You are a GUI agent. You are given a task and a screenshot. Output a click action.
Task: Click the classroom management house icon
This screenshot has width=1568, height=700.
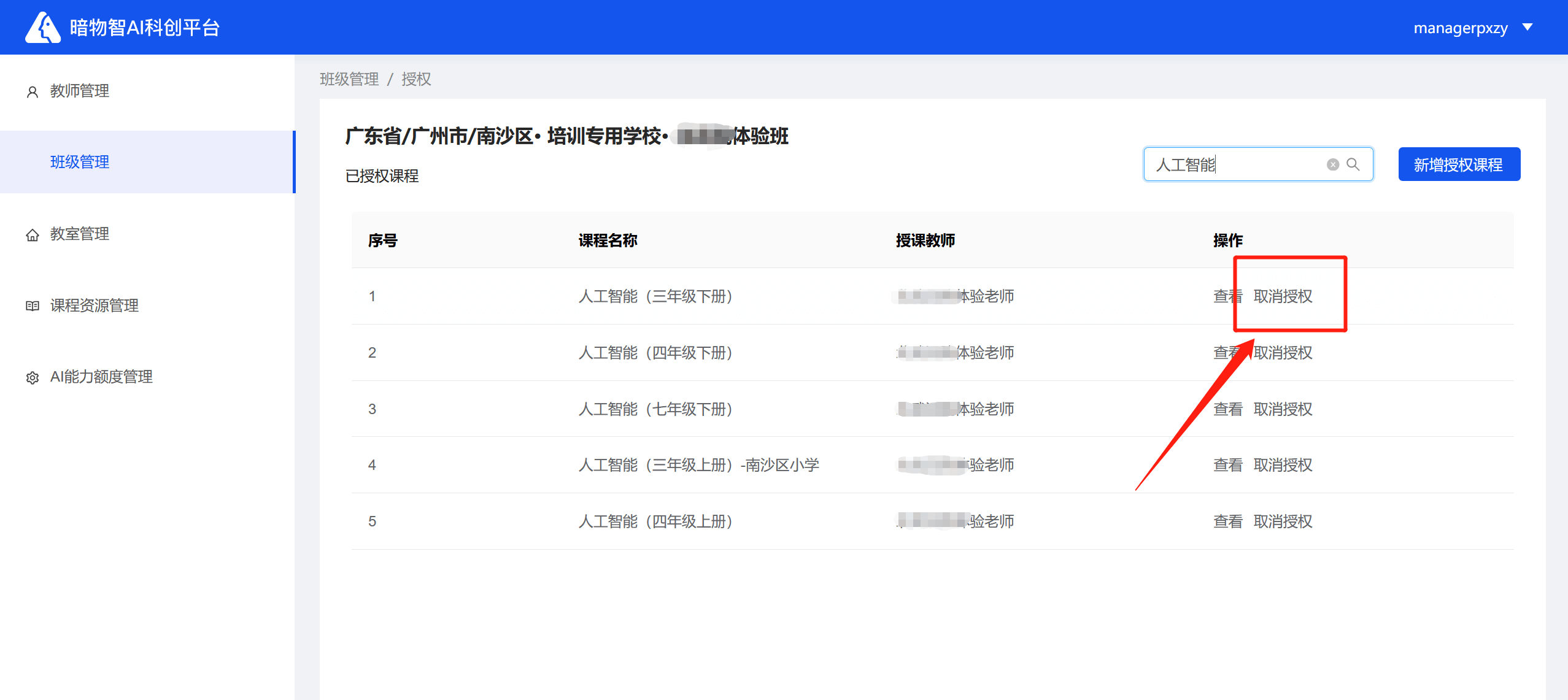33,235
